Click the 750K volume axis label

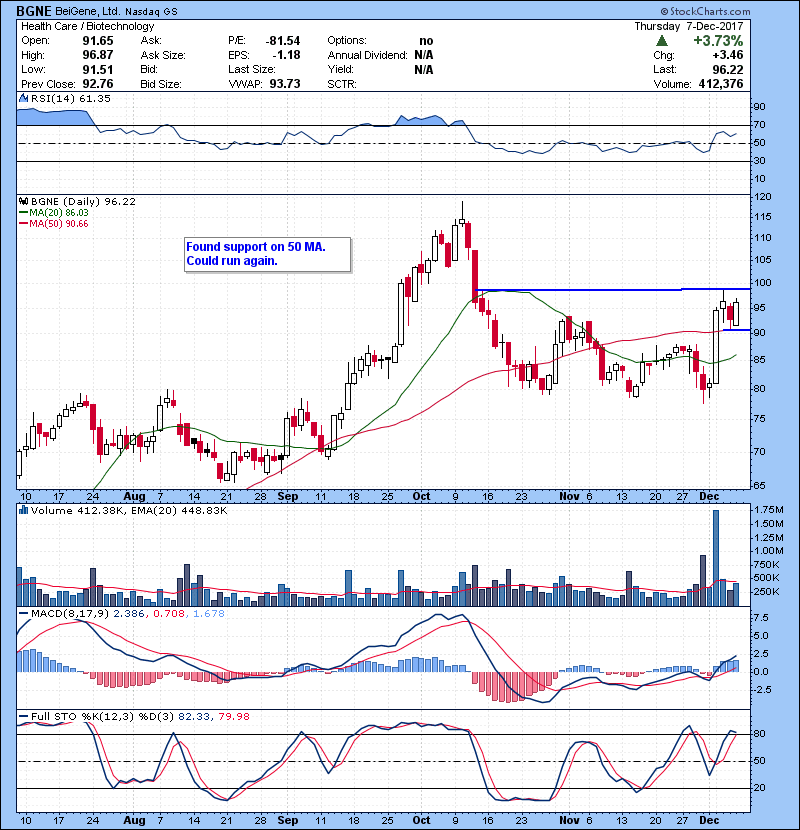[x=766, y=564]
